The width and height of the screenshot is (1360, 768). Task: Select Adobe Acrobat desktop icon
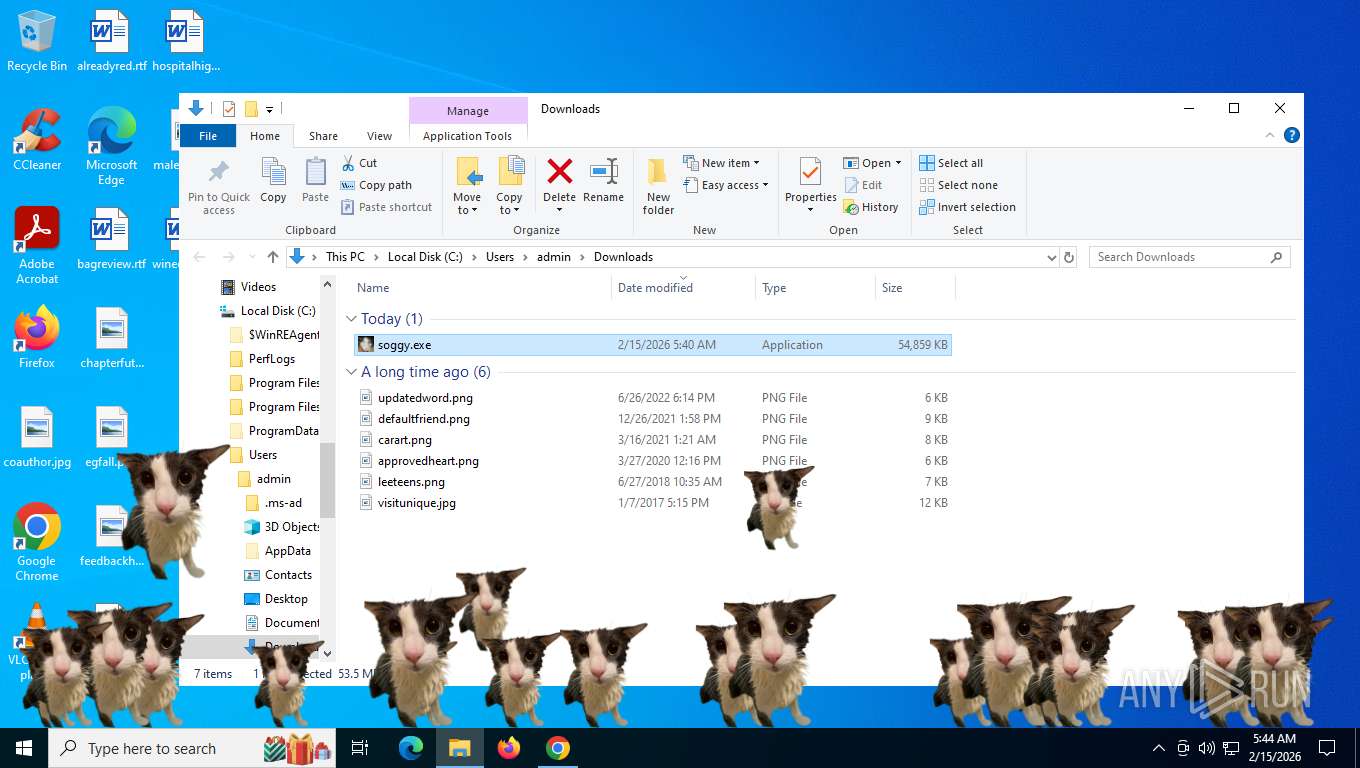pos(37,246)
